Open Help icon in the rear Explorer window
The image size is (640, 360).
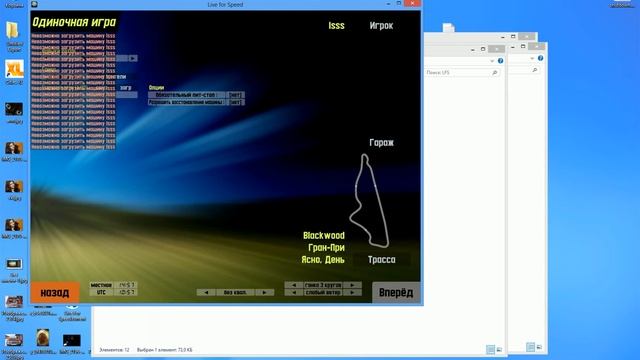pyautogui.click(x=540, y=58)
